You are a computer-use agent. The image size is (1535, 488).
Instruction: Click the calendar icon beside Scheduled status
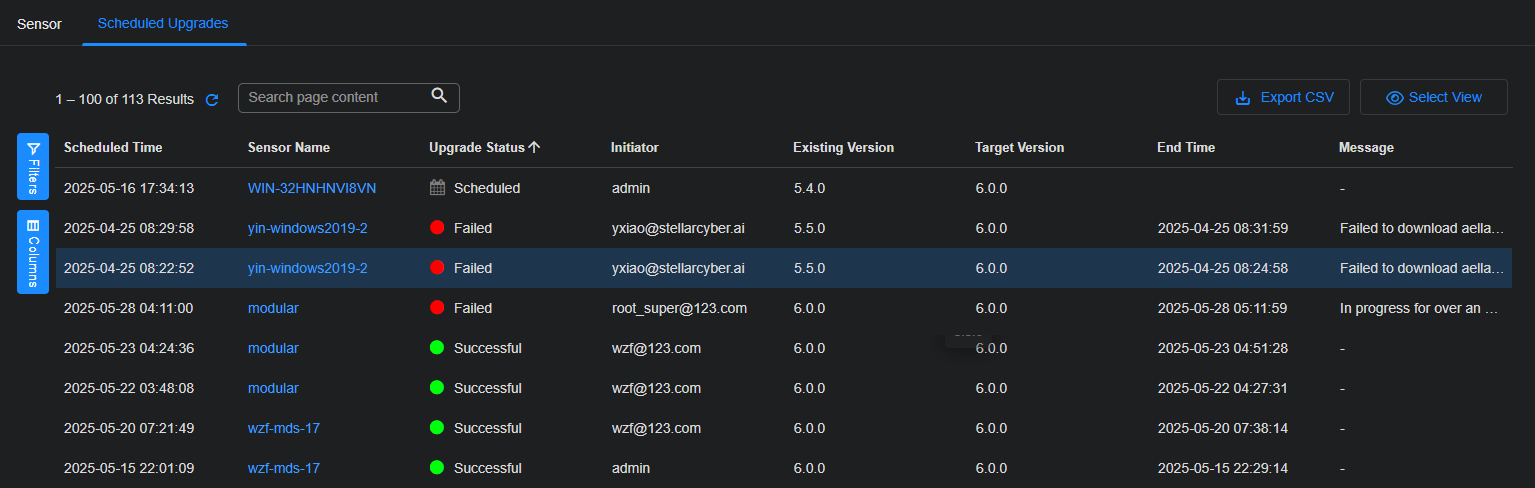click(x=437, y=187)
